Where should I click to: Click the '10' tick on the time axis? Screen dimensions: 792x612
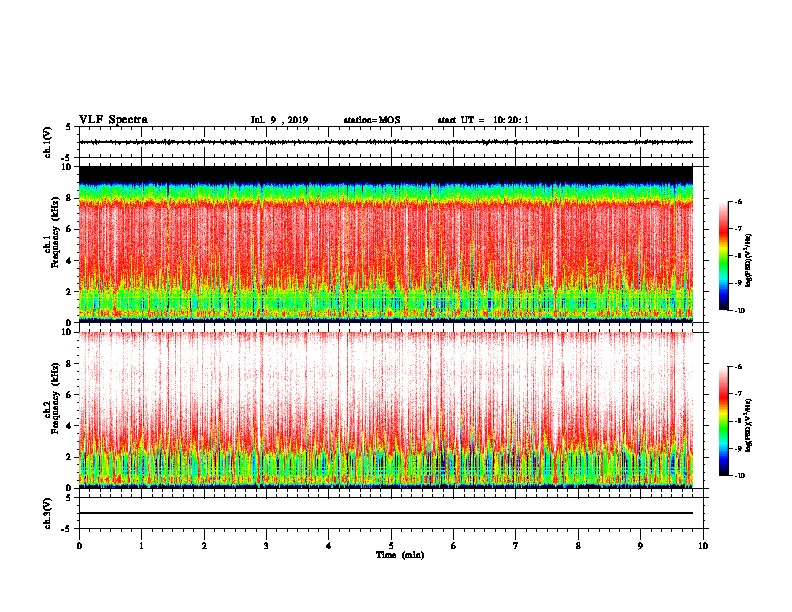click(703, 545)
